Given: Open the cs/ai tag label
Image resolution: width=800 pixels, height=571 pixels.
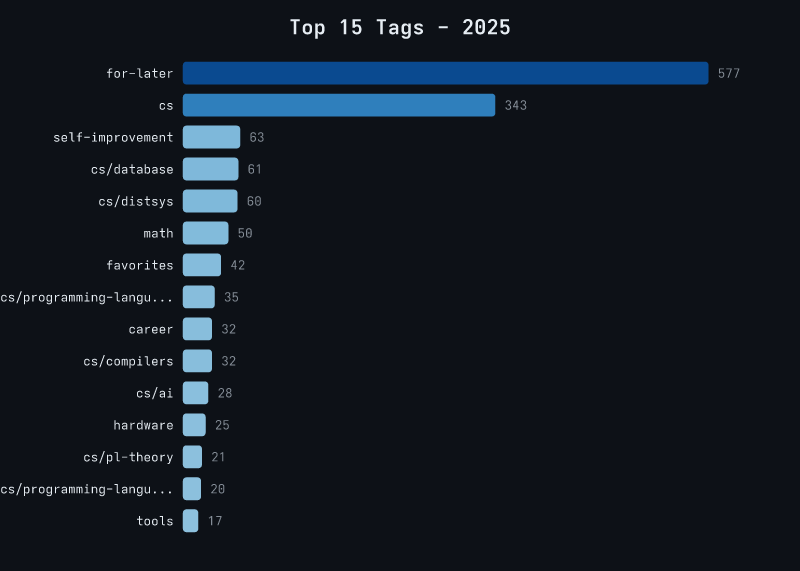Looking at the screenshot, I should pos(155,393).
